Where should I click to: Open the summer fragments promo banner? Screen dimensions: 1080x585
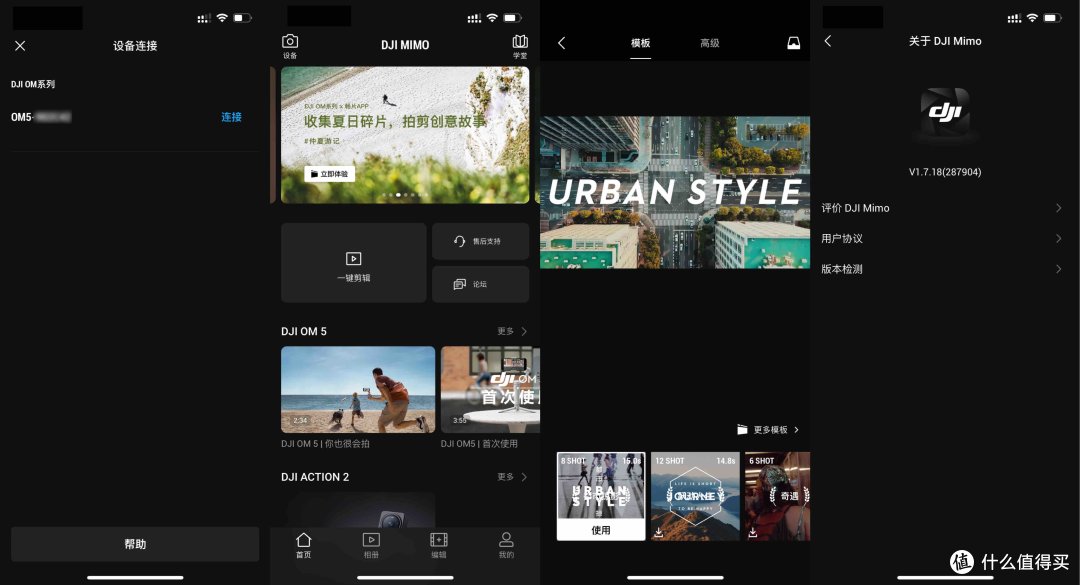(405, 134)
